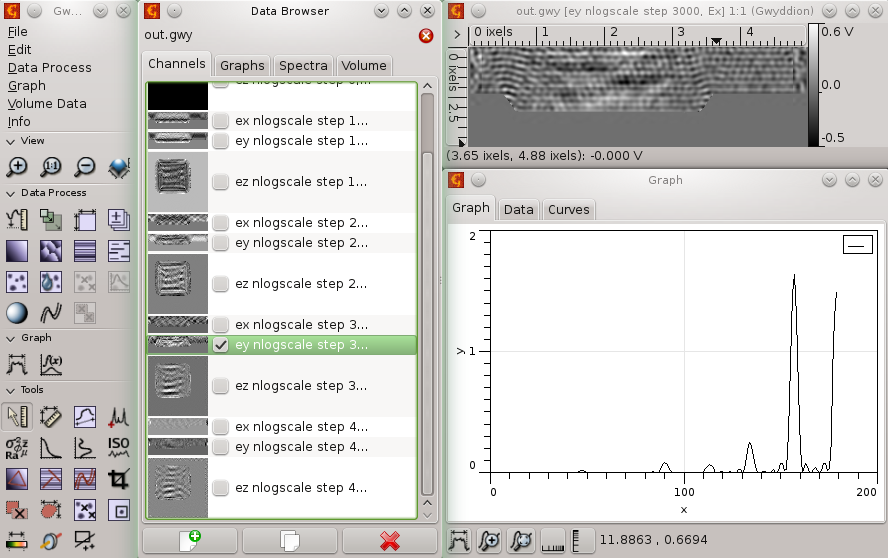Click the ez nlogscale step 2 thumbnail
This screenshot has height=558, width=888.
[177, 284]
